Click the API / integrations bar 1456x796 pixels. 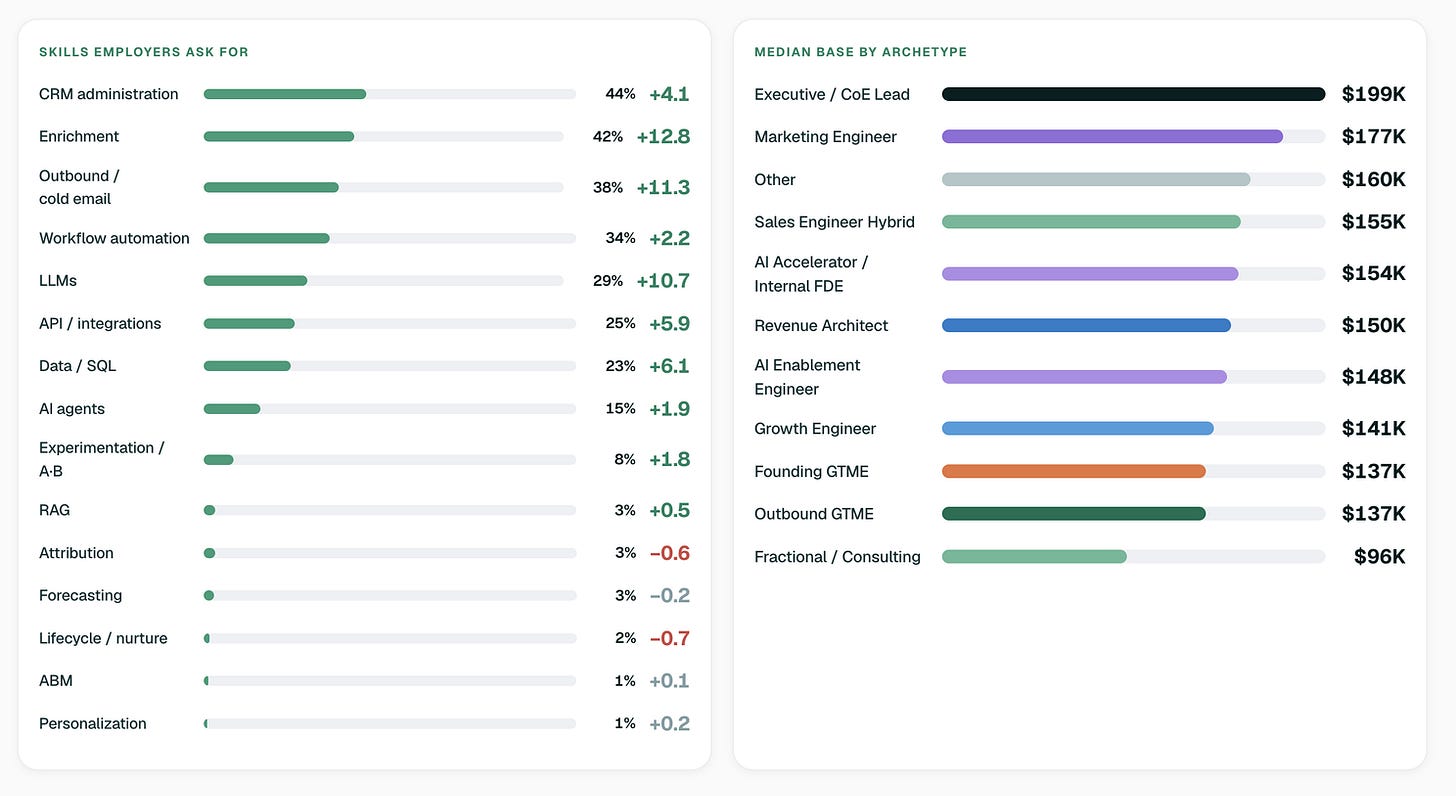tap(390, 324)
